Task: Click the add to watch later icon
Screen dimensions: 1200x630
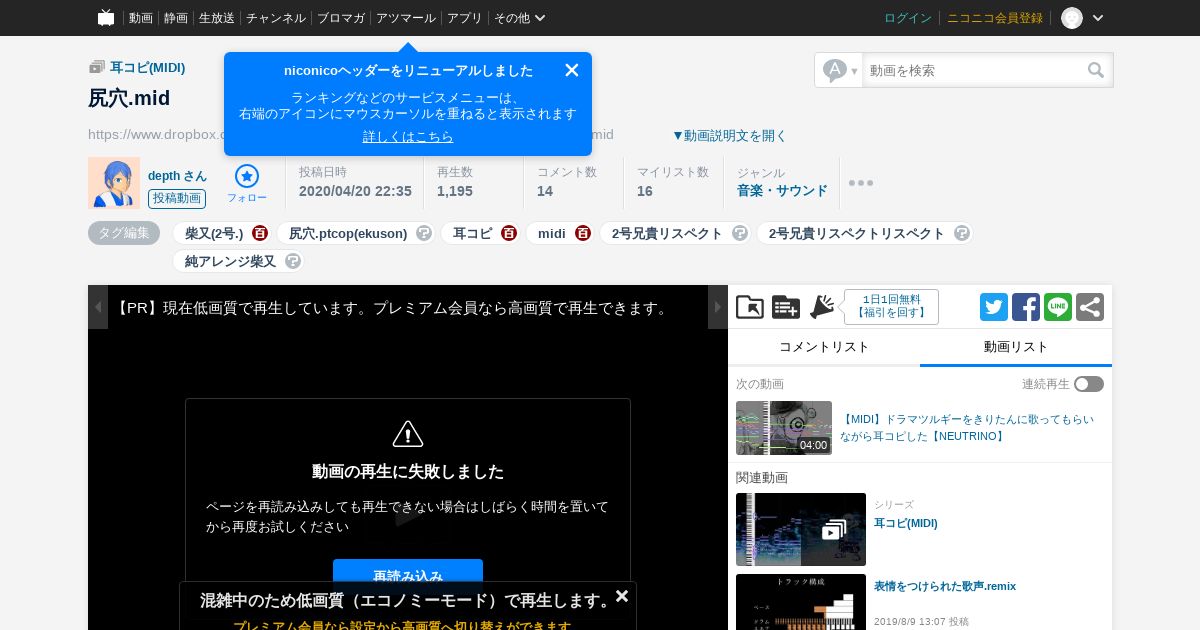Action: pyautogui.click(x=786, y=307)
